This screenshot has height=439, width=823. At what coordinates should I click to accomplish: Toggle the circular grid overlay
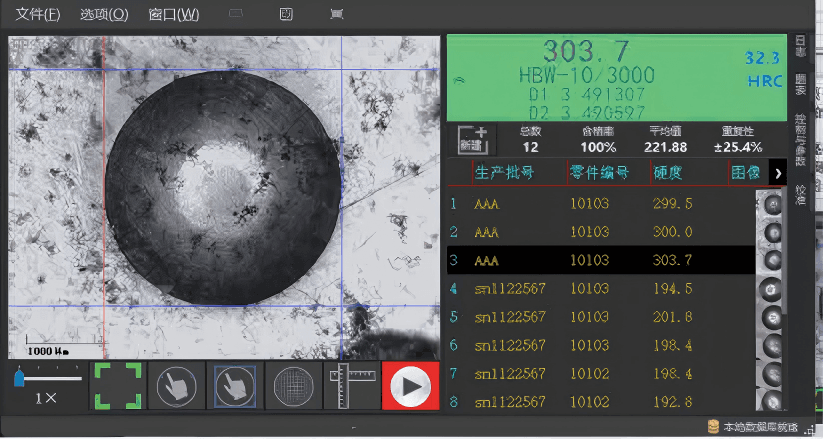point(292,386)
